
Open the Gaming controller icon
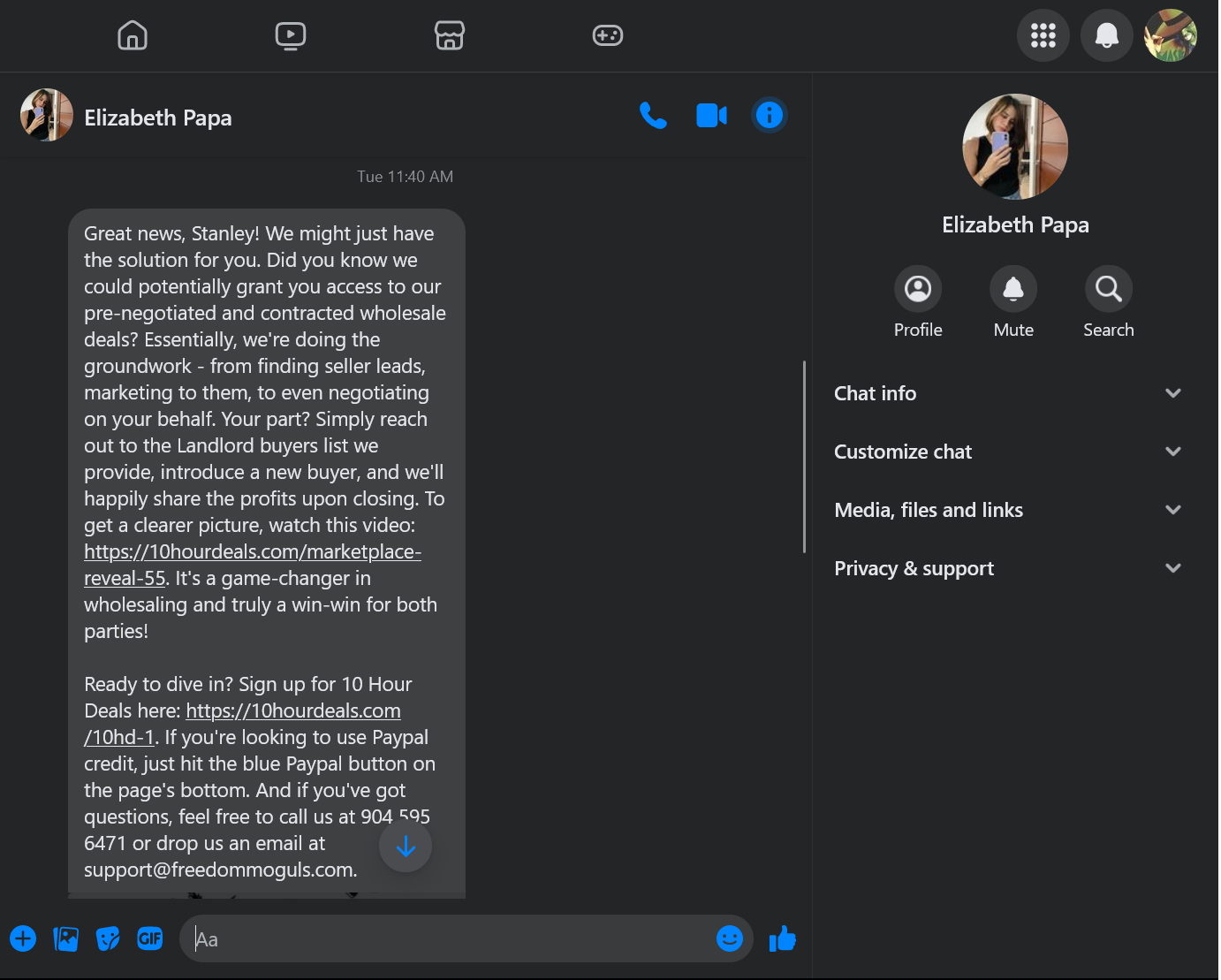pyautogui.click(x=608, y=35)
